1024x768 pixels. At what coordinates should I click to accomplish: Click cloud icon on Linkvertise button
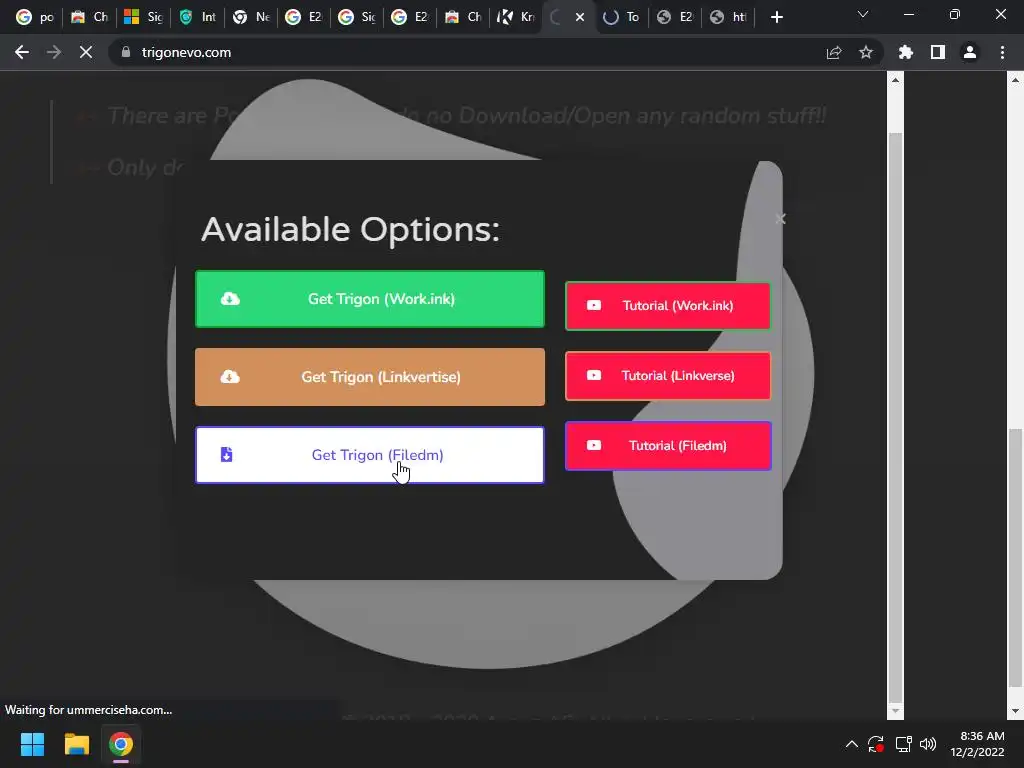click(230, 376)
